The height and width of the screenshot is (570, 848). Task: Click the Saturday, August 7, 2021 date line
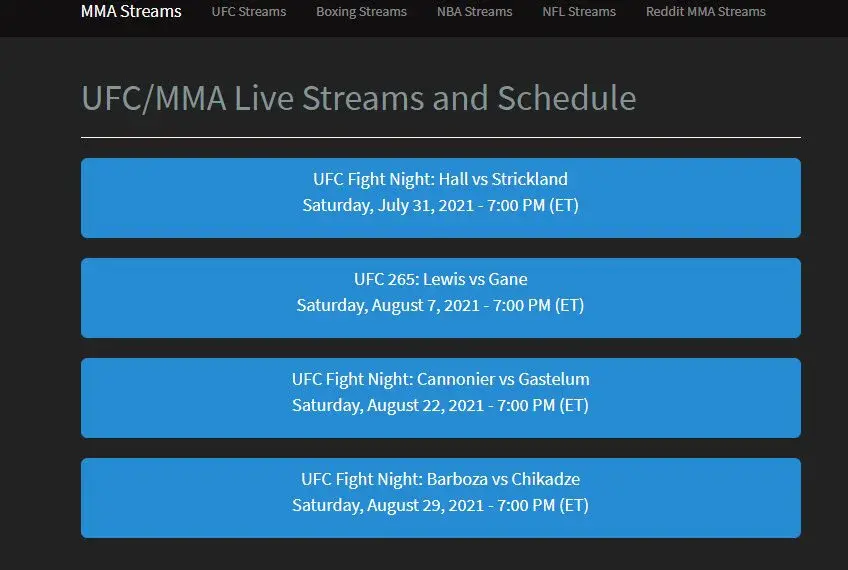tap(440, 306)
